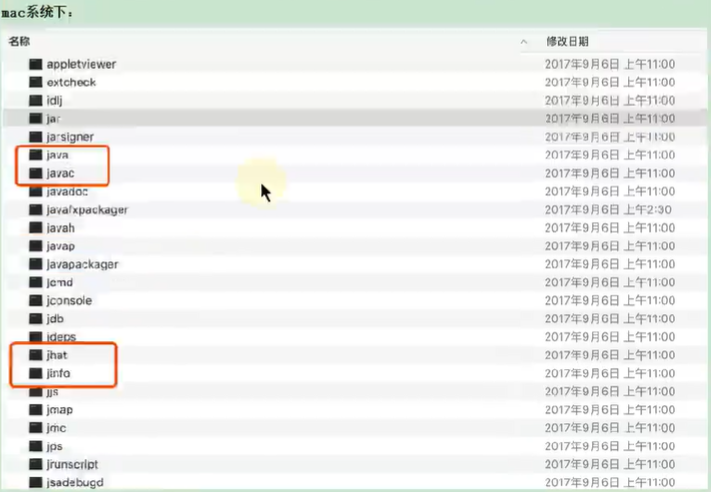Click the modified date of javafxpackager
This screenshot has width=711, height=492.
pos(608,209)
